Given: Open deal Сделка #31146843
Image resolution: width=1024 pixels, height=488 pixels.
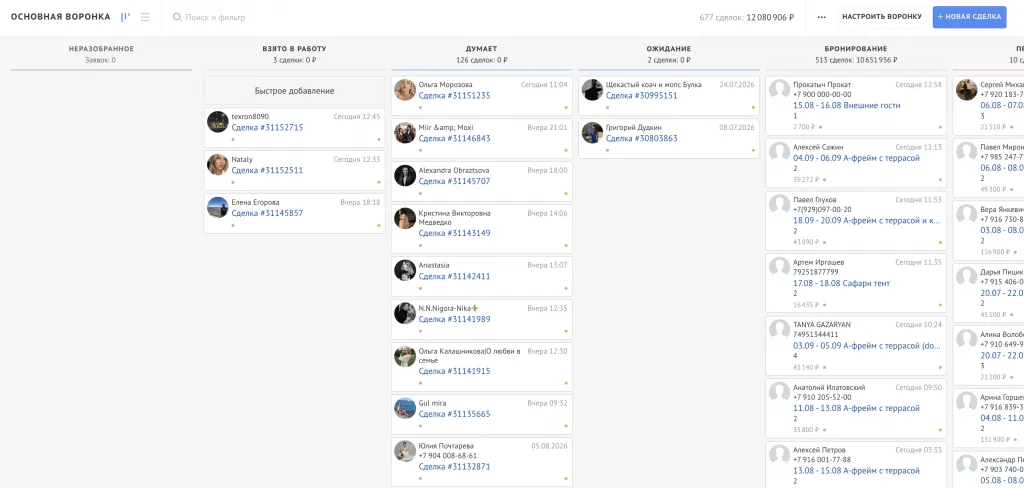Looking at the screenshot, I should click(455, 138).
